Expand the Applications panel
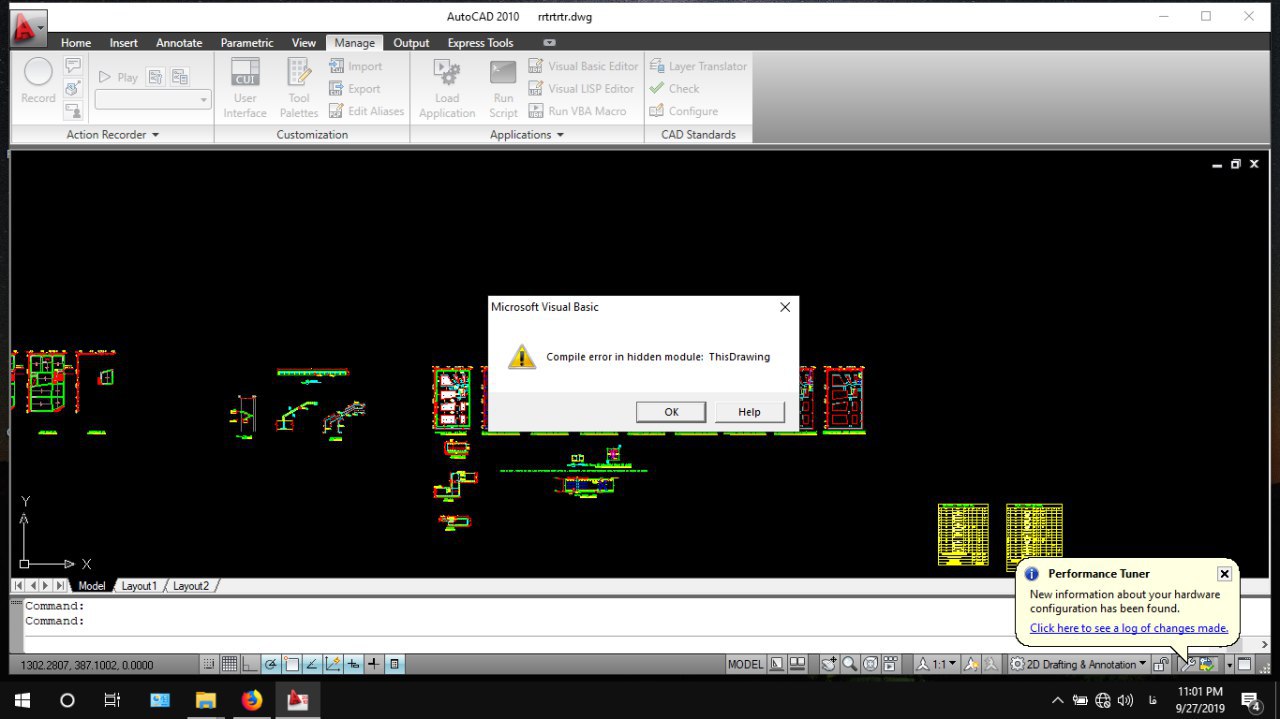This screenshot has height=719, width=1280. click(527, 135)
